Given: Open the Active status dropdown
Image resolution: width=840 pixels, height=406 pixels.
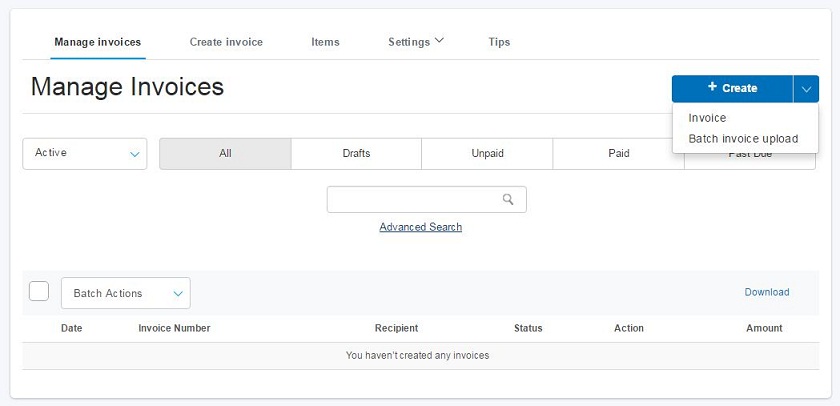Looking at the screenshot, I should point(85,154).
